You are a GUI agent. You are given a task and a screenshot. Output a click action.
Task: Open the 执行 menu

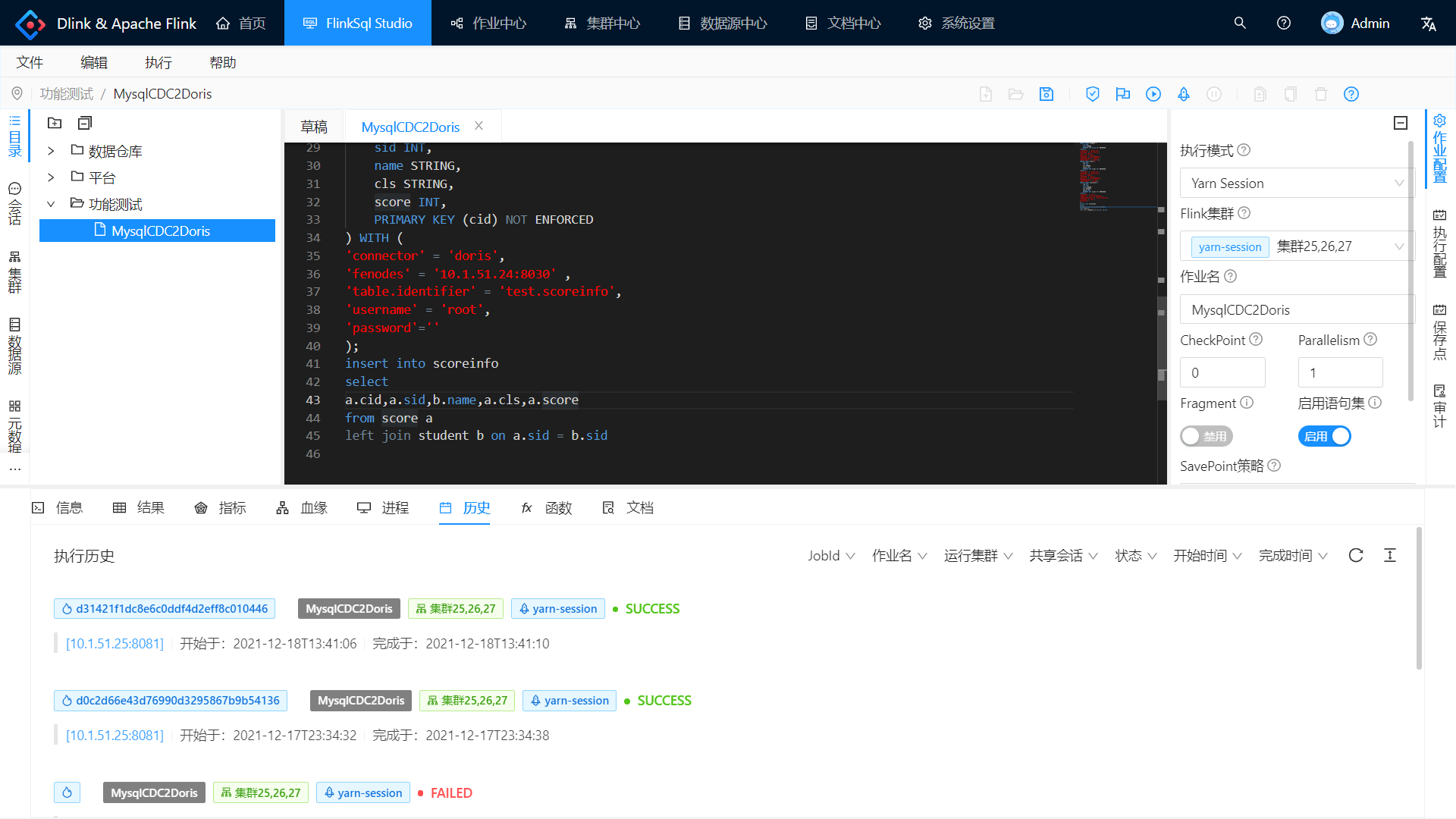(158, 62)
